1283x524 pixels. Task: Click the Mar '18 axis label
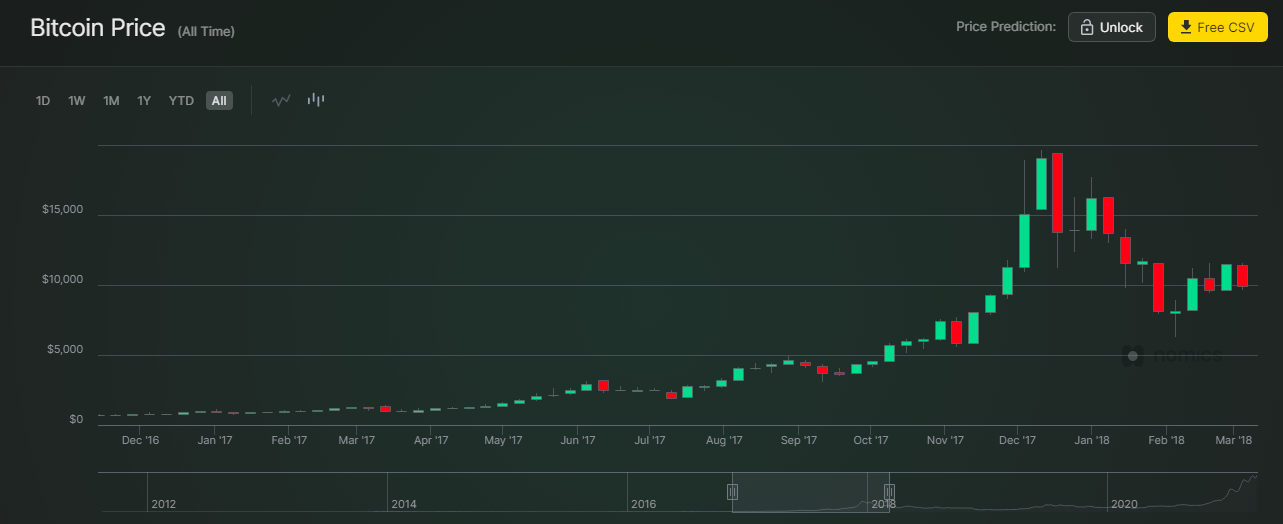[1234, 440]
